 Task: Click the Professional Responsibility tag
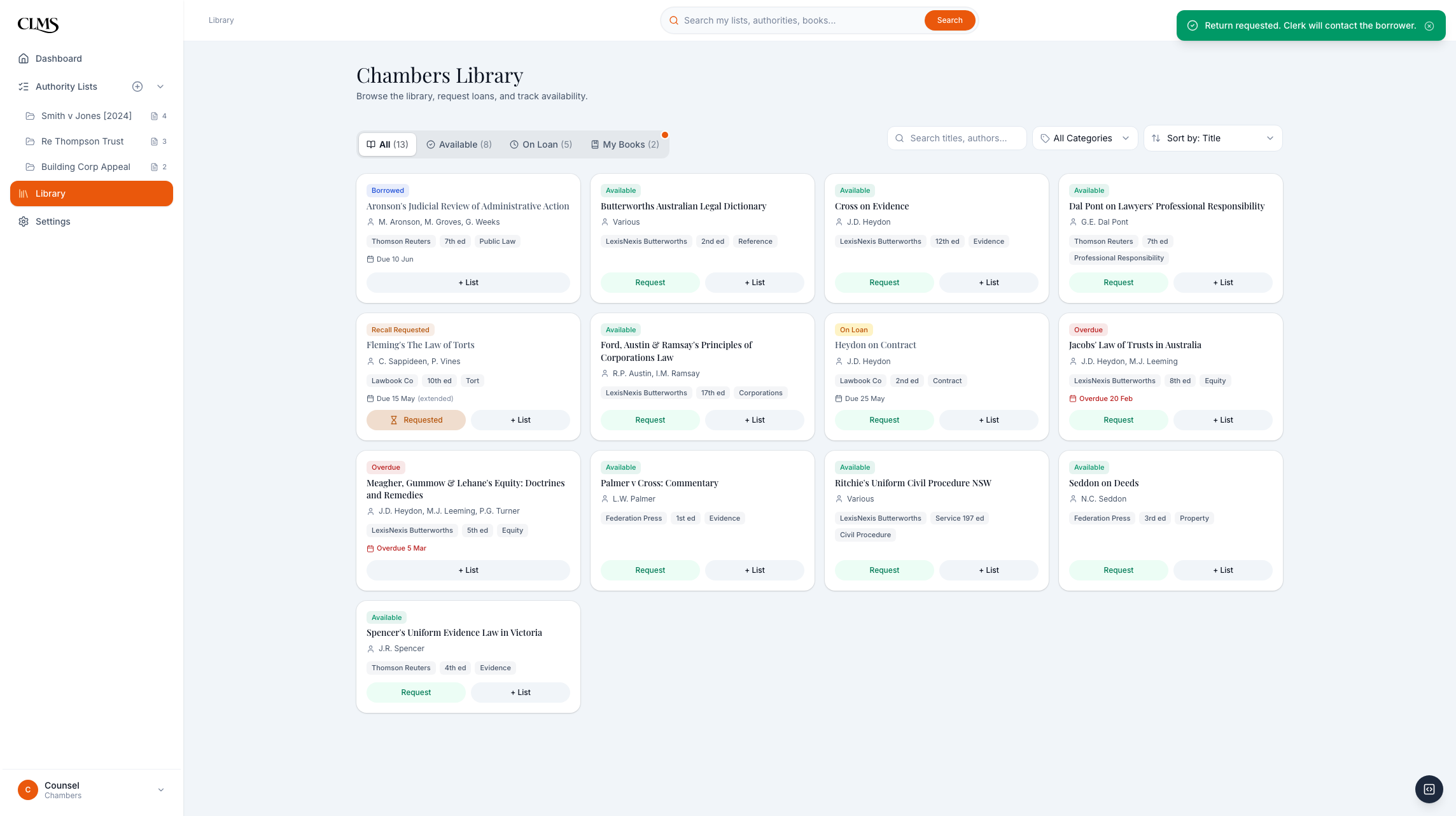point(1119,258)
